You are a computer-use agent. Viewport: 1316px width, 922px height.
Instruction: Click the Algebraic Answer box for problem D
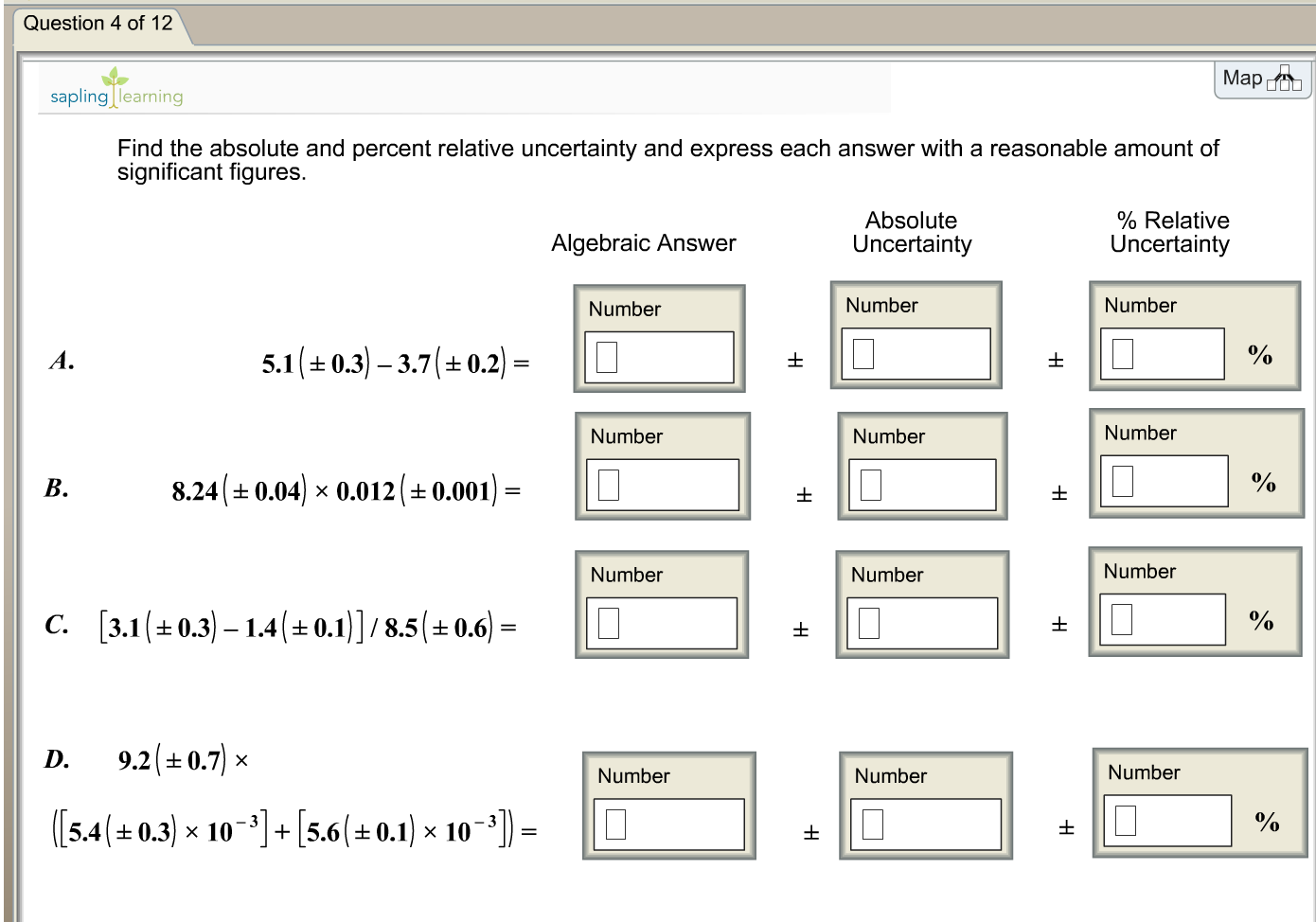pos(669,824)
